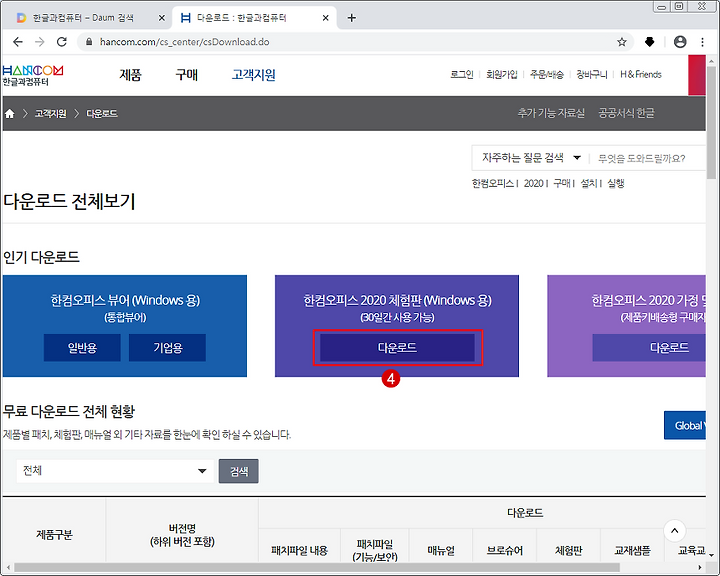Click 다운로드 in the breadcrumb
This screenshot has height=576, width=720.
pos(102,113)
